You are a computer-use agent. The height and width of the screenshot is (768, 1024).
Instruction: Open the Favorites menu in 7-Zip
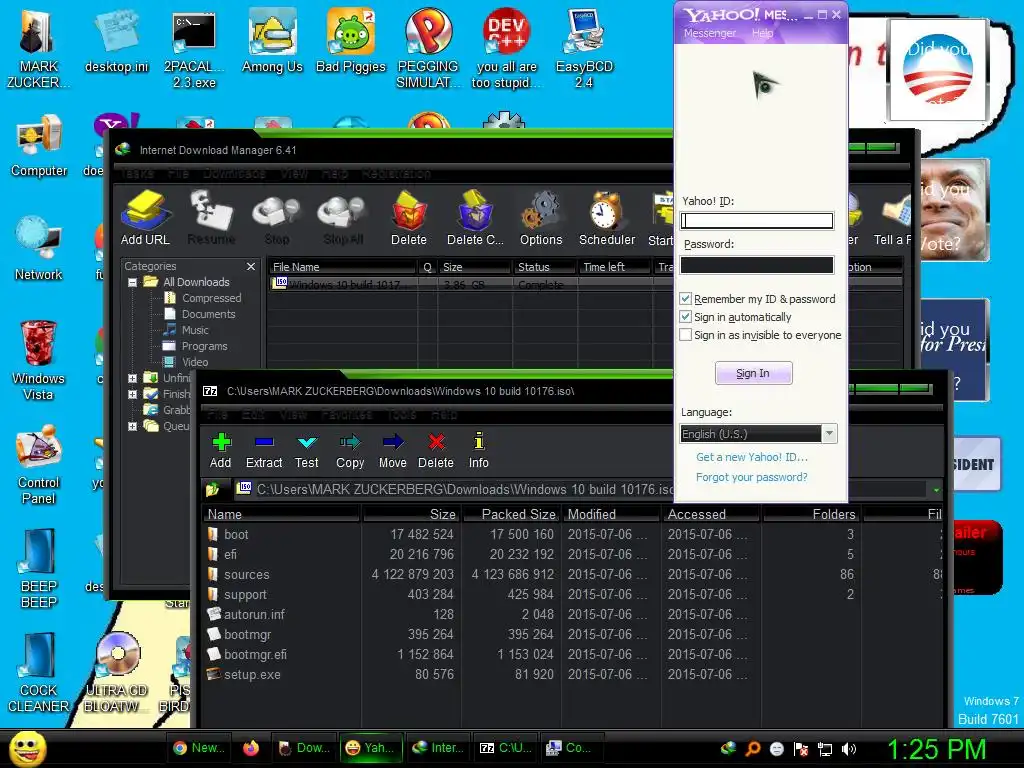point(347,415)
